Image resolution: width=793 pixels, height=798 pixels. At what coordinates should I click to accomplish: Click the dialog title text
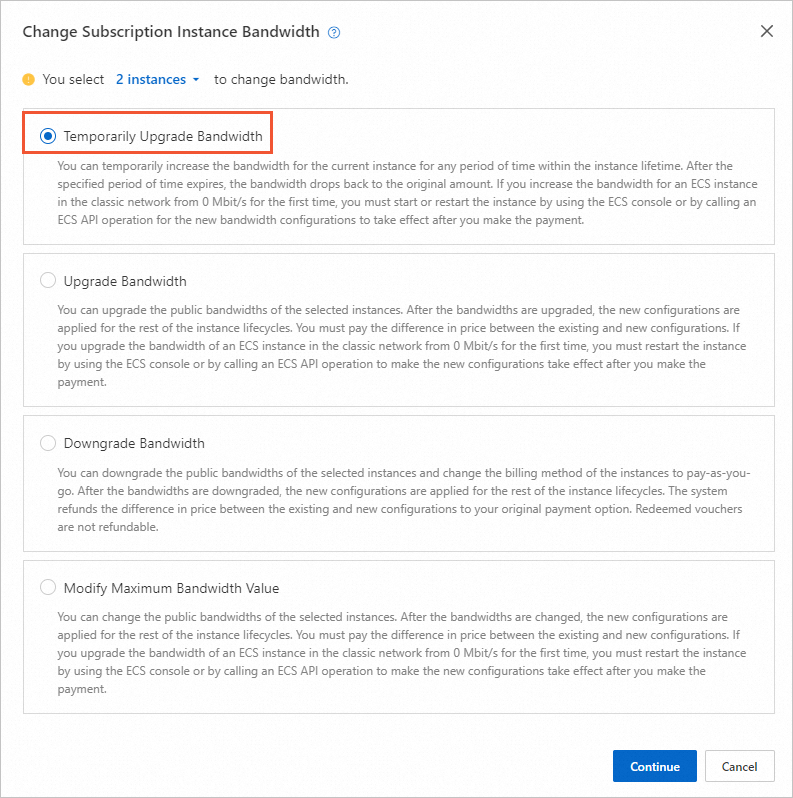[x=171, y=32]
